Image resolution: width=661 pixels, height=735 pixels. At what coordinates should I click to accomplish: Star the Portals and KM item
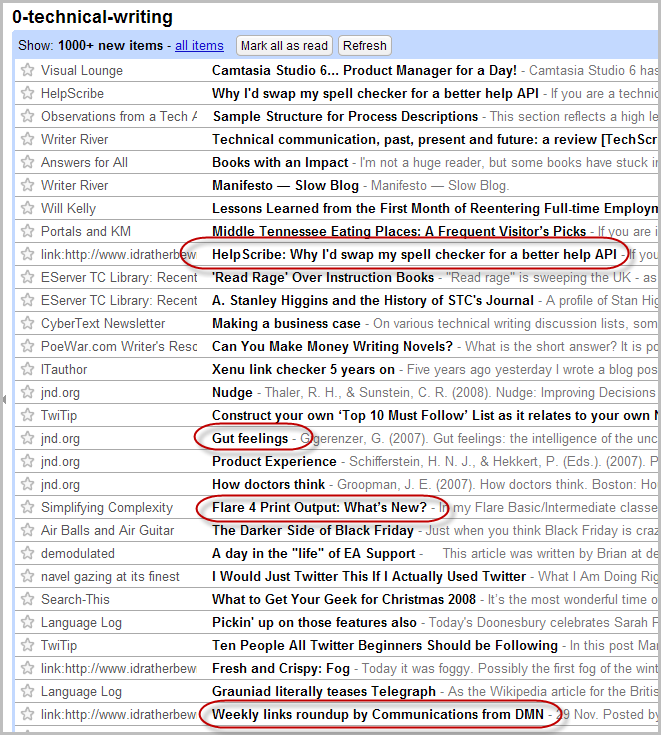tap(28, 231)
